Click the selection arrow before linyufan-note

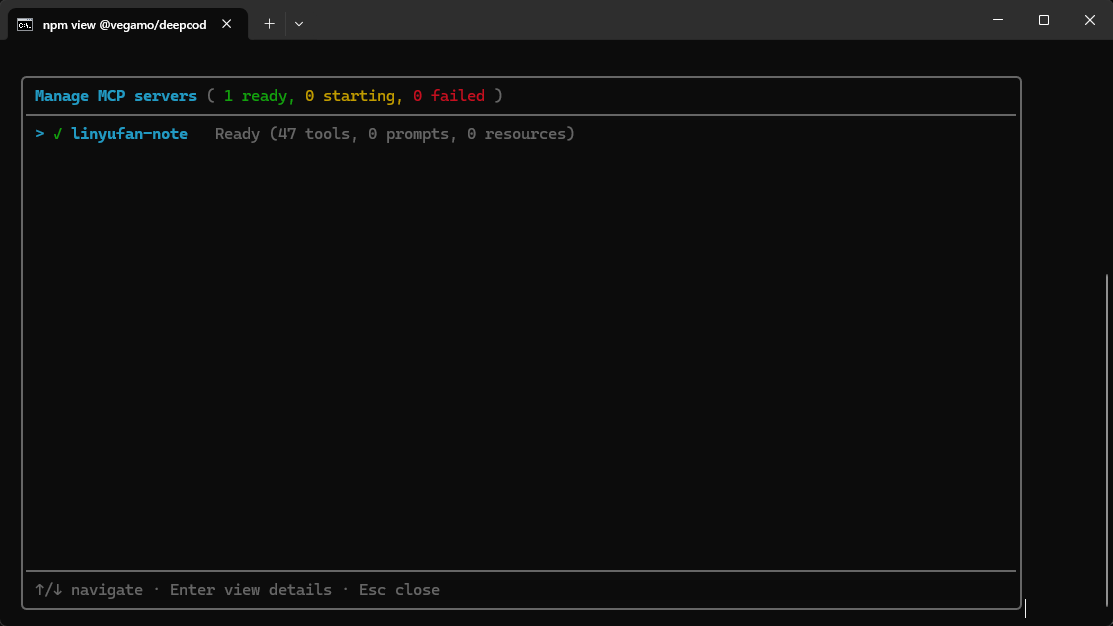coord(40,134)
